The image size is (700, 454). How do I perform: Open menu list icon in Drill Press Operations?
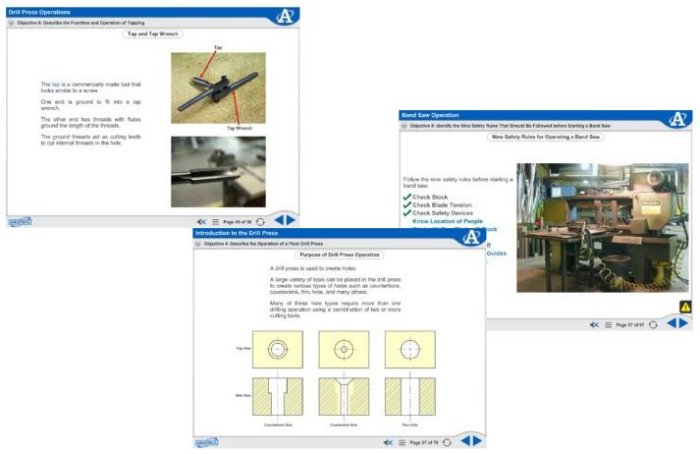(215, 220)
